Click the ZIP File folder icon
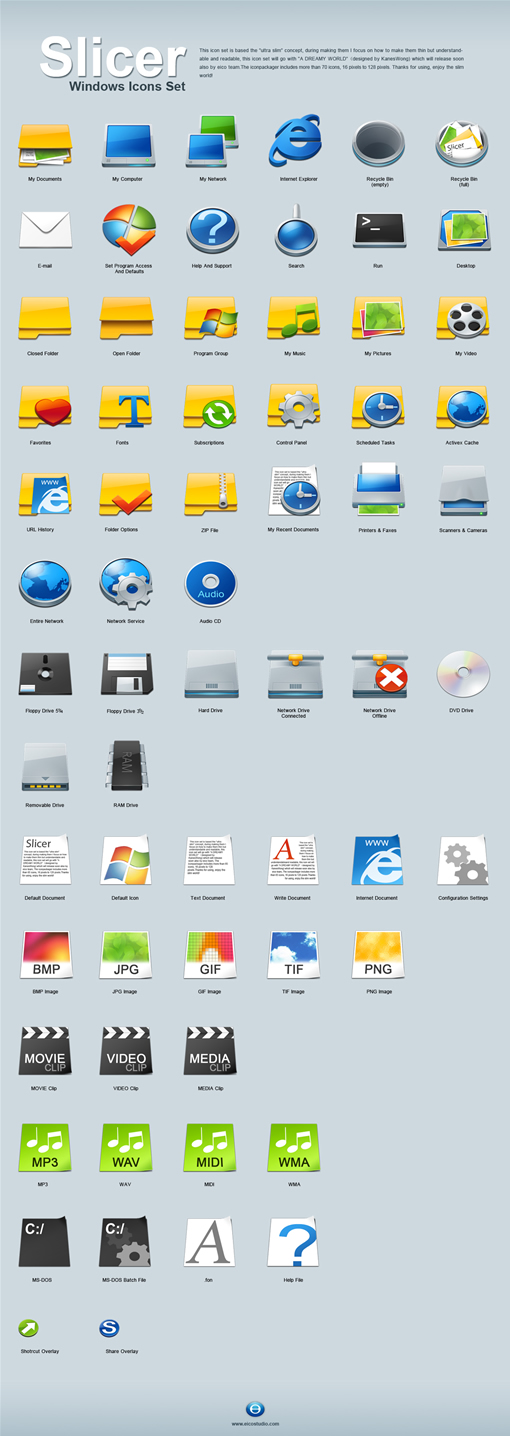This screenshot has width=510, height=1436. pyautogui.click(x=211, y=493)
